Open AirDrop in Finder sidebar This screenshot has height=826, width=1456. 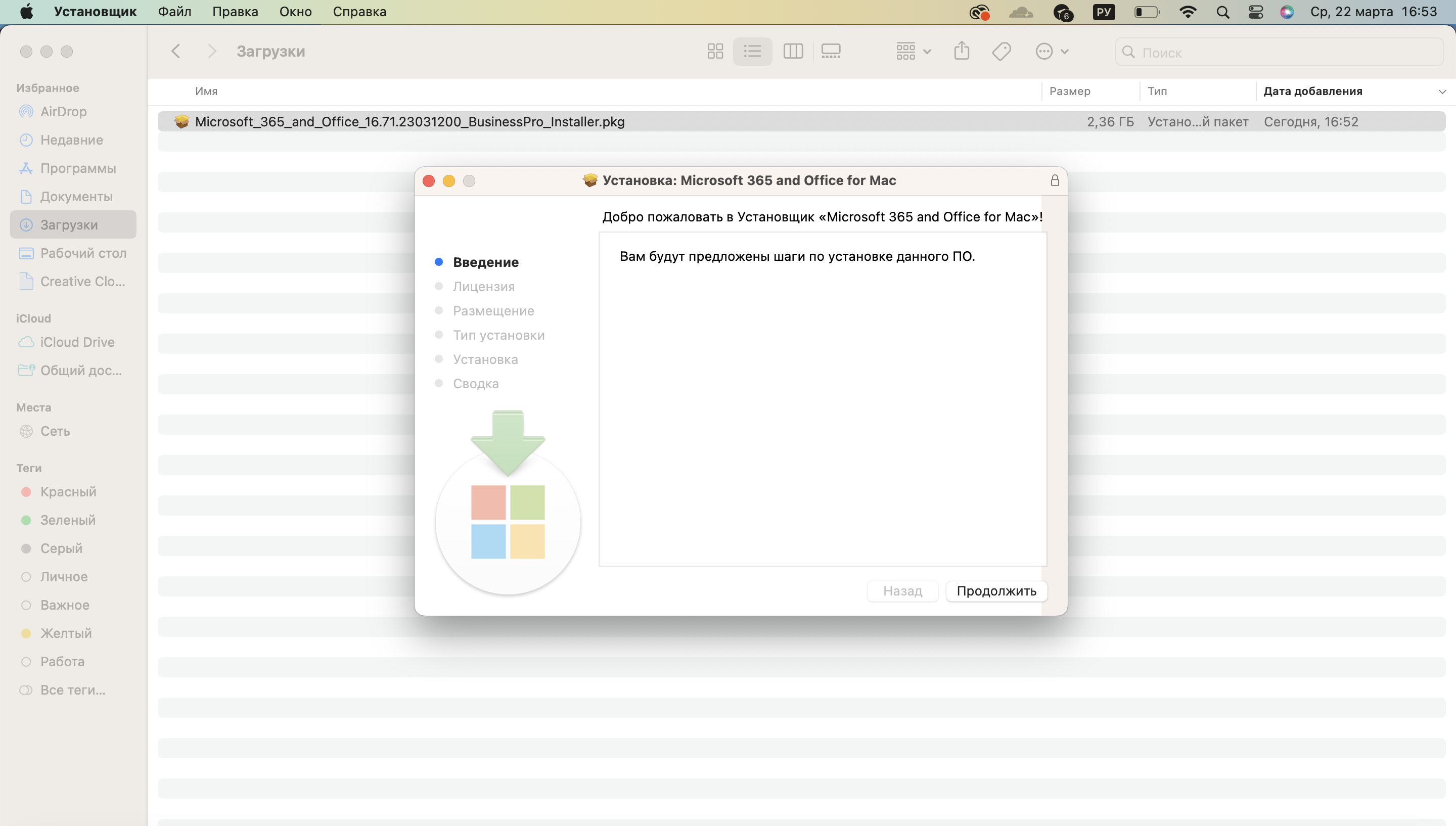(x=63, y=111)
